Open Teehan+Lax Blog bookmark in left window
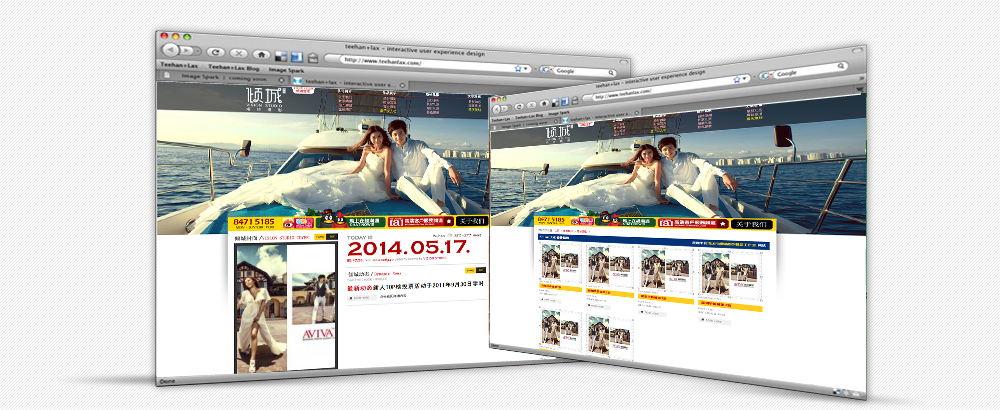The width and height of the screenshot is (1000, 410). click(x=233, y=67)
